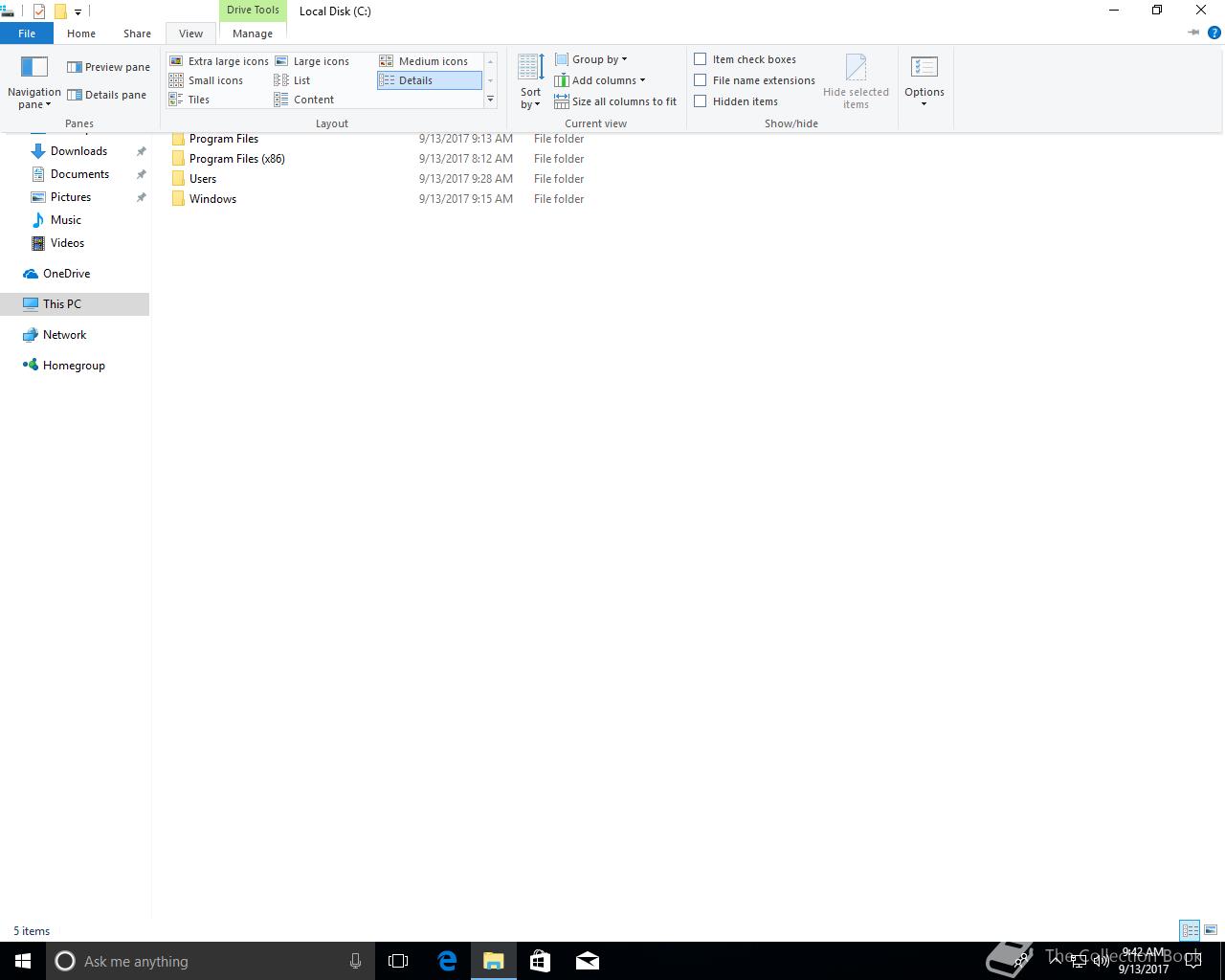Select Homegroup in navigation pane

tap(74, 366)
